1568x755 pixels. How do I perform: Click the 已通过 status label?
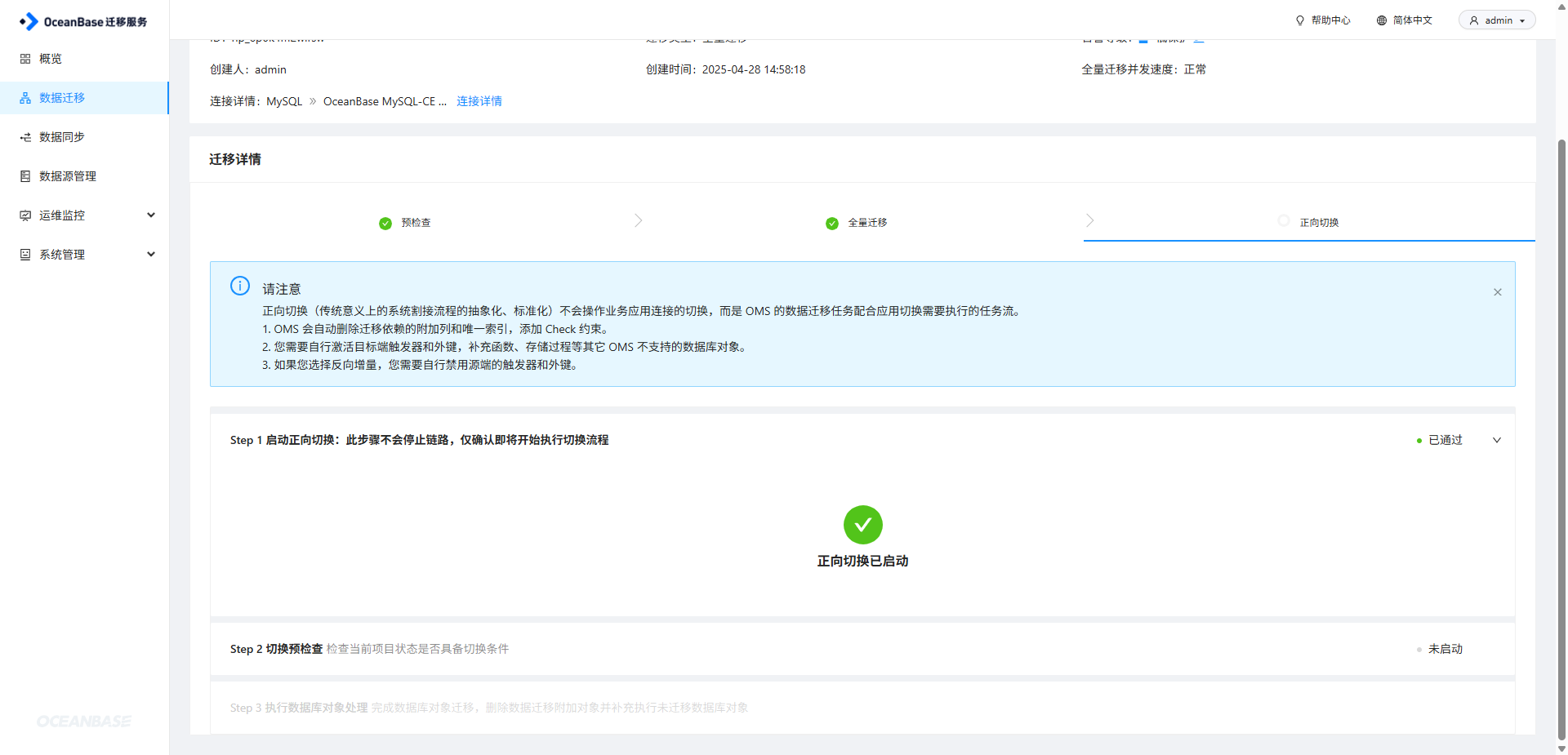point(1445,440)
